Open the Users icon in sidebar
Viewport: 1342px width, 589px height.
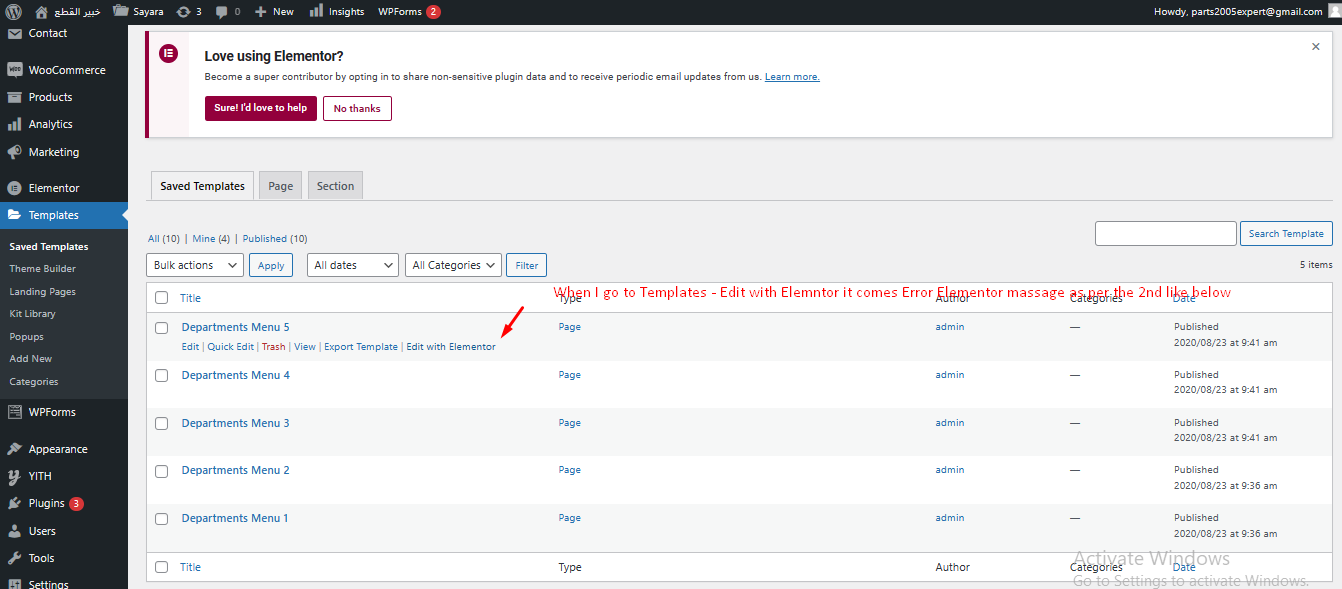[14, 531]
